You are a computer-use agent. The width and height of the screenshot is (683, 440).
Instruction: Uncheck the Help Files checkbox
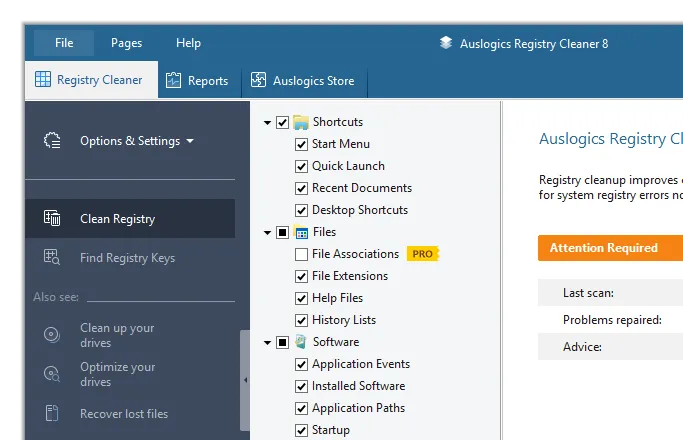click(x=301, y=298)
